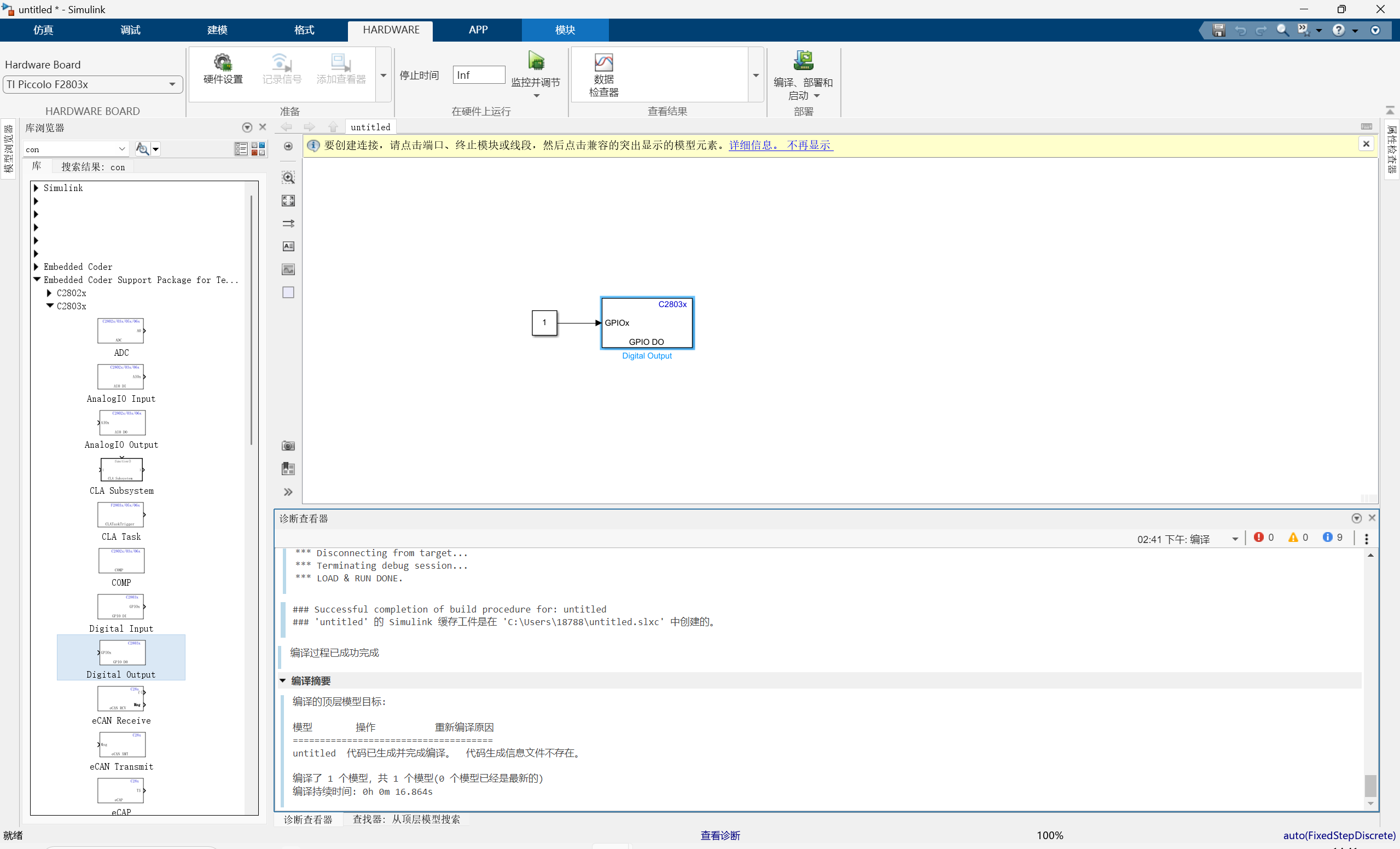Click fit-to-view icon in canvas palette
This screenshot has width=1400, height=849.
point(288,201)
